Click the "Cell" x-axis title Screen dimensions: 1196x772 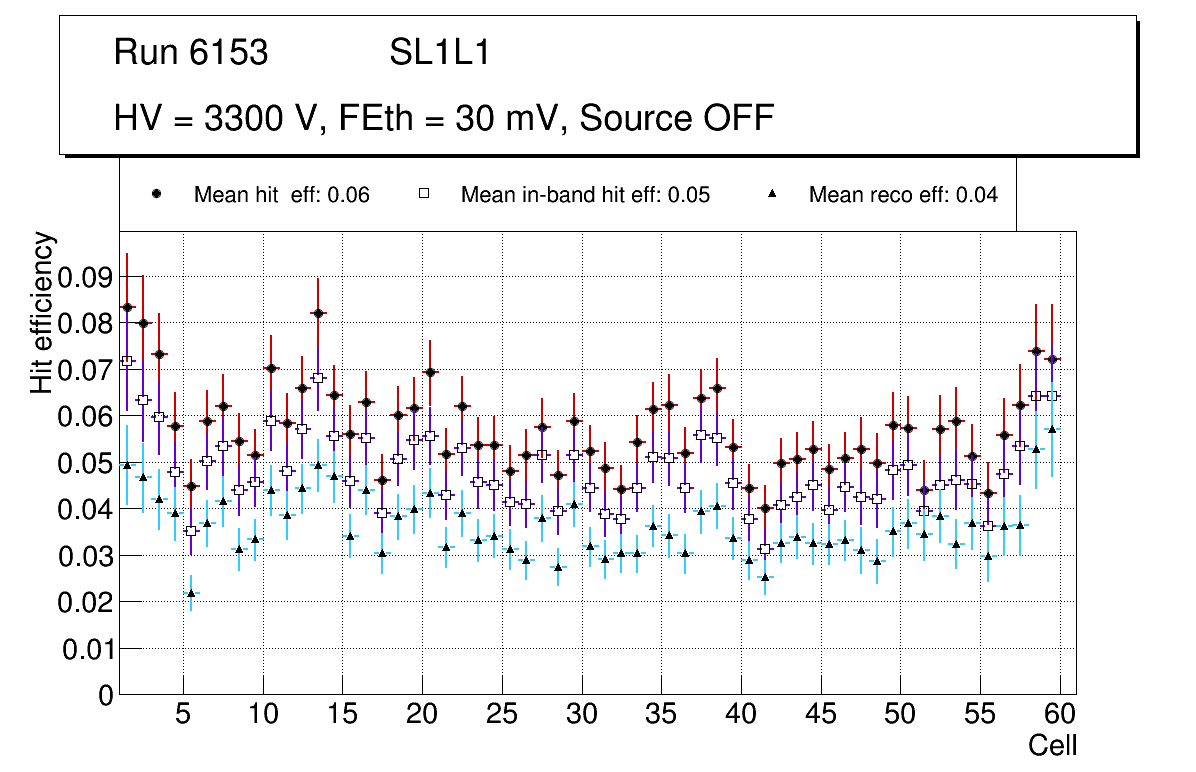1052,745
